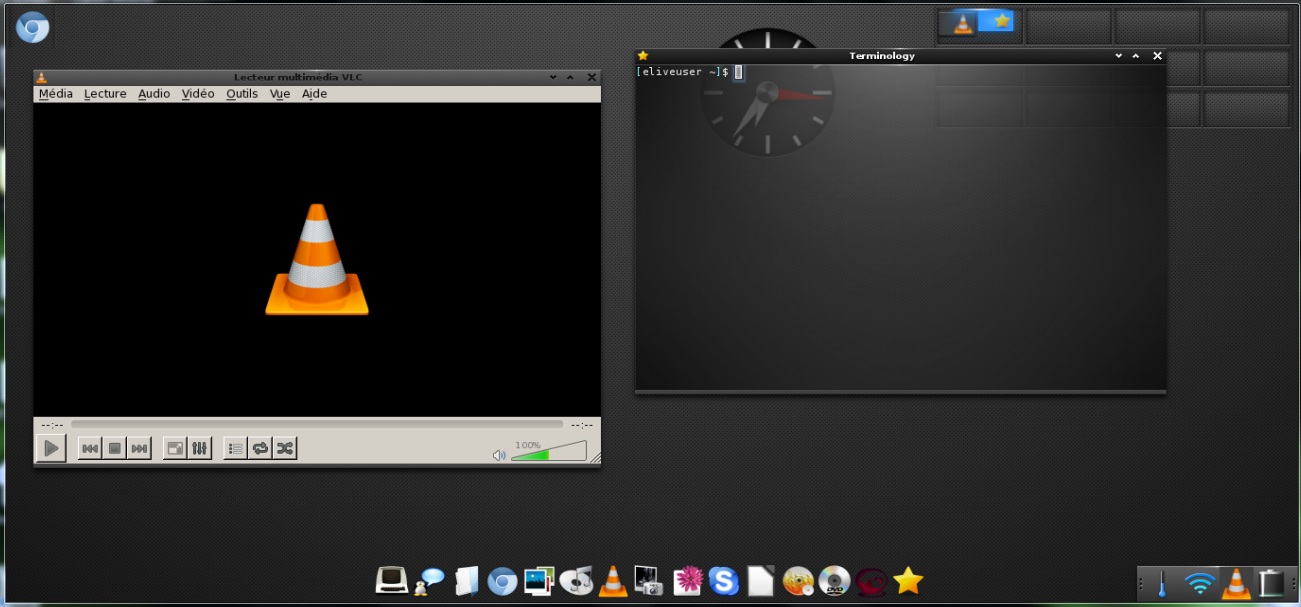The width and height of the screenshot is (1301, 607).
Task: Open the Outils menu
Action: (x=242, y=94)
